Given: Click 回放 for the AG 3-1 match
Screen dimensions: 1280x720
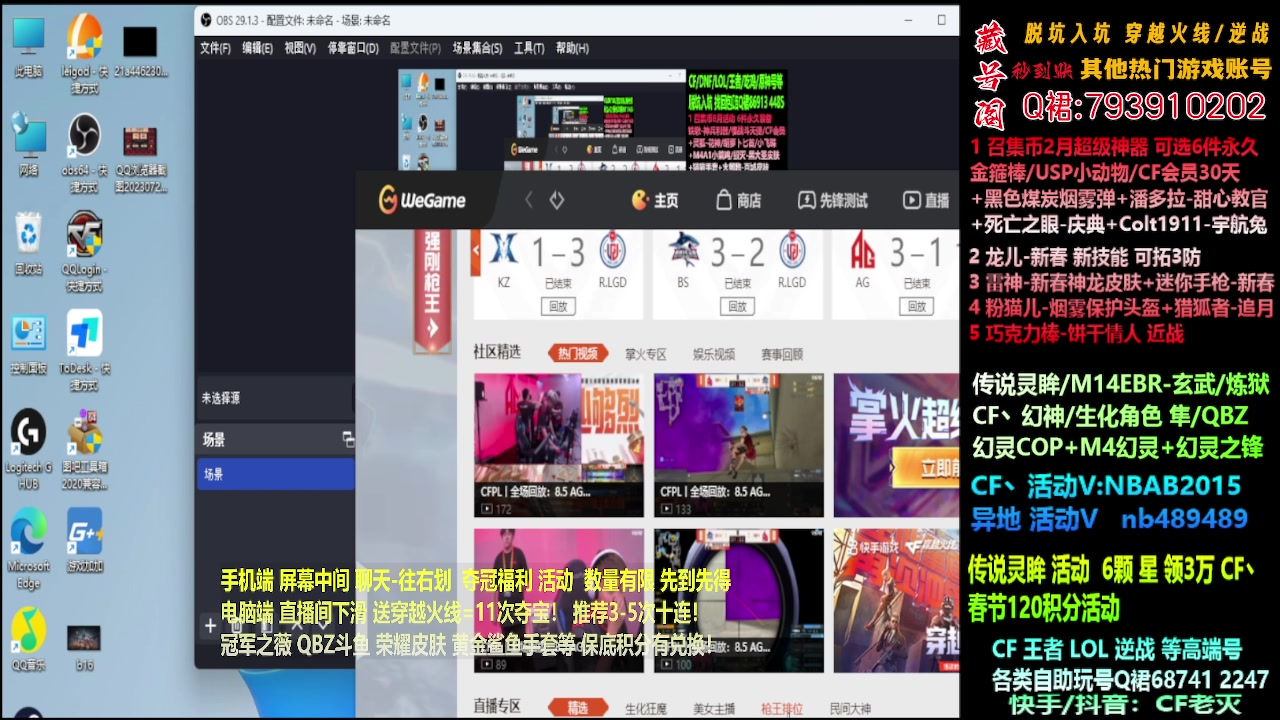Looking at the screenshot, I should coord(917,306).
